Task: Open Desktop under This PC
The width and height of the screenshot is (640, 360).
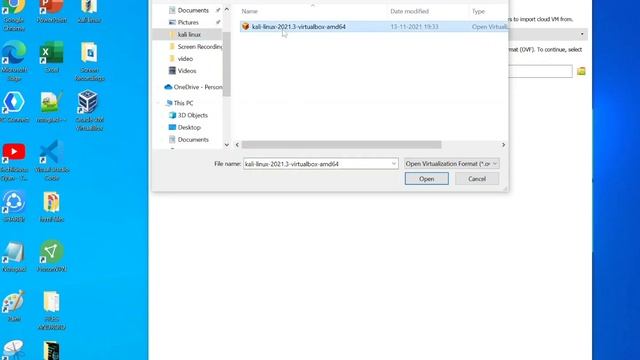Action: coord(189,127)
